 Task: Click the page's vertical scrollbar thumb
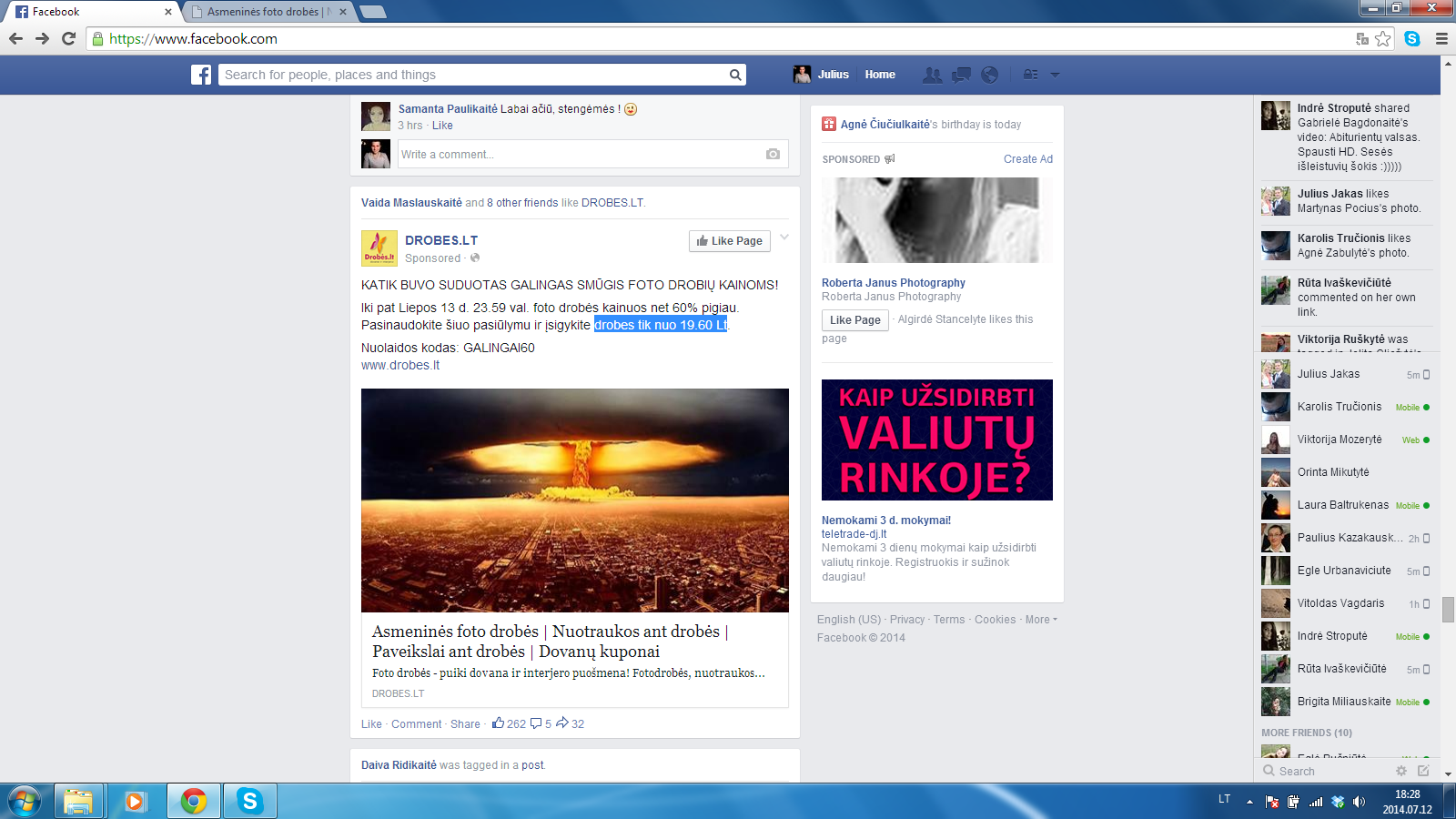coord(1448,609)
